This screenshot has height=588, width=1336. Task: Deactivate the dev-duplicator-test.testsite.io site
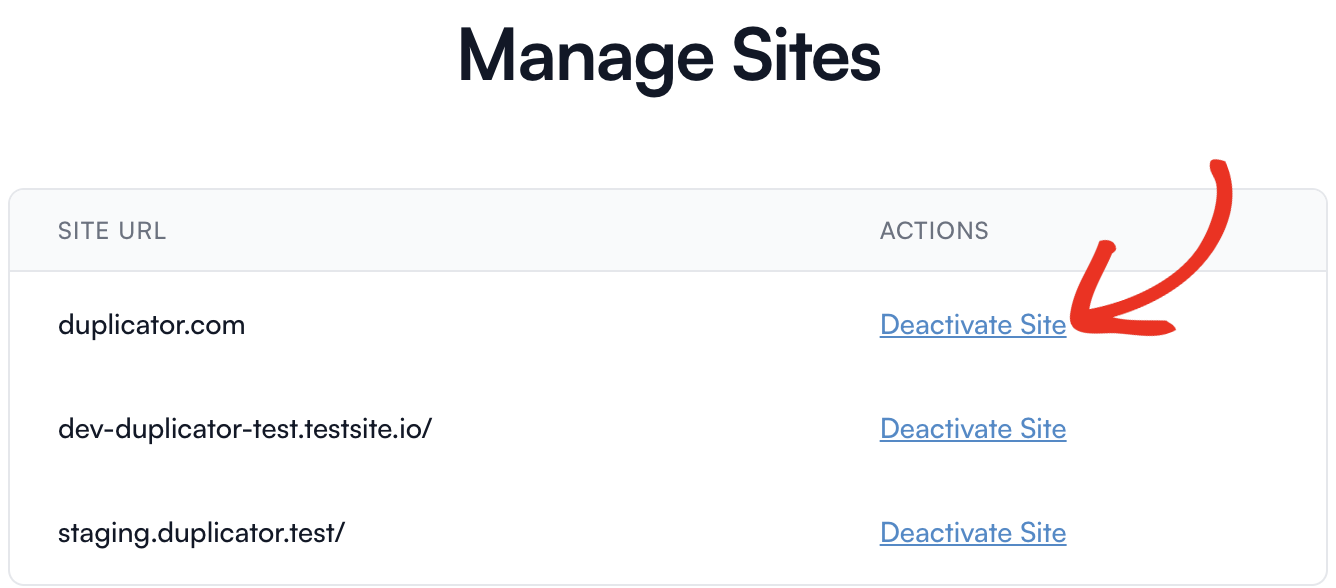pos(973,429)
